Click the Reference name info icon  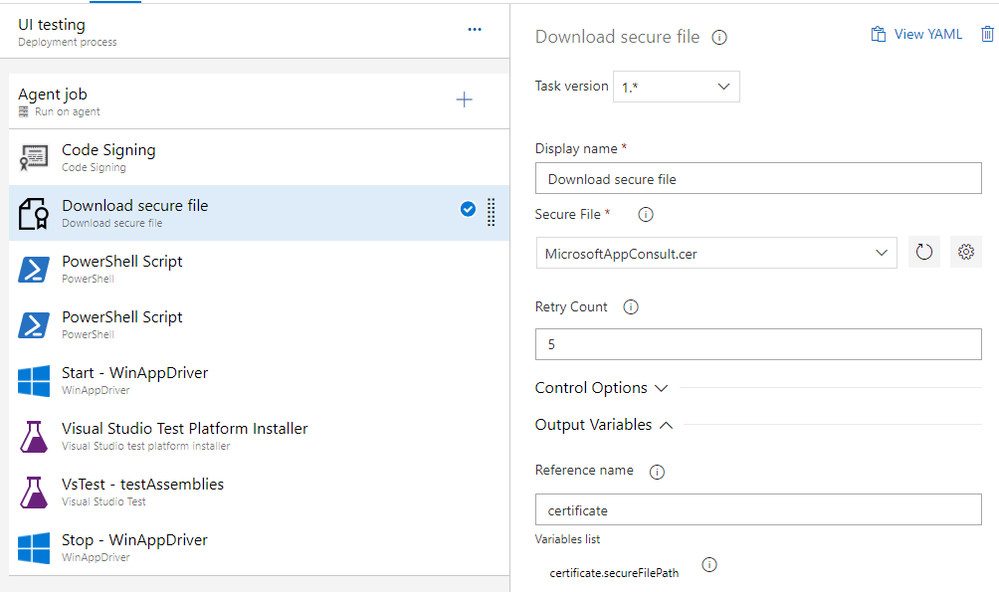[x=657, y=471]
